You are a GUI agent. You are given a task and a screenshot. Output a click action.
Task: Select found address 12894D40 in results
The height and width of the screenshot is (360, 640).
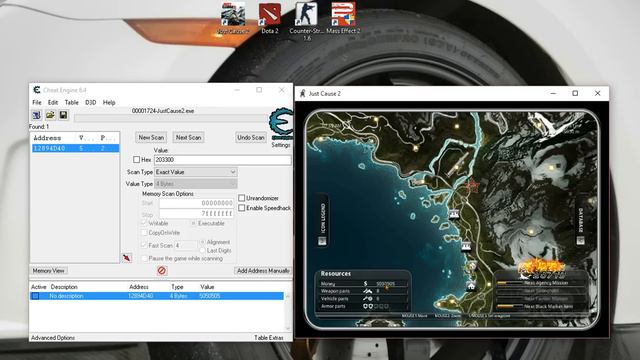click(x=76, y=148)
